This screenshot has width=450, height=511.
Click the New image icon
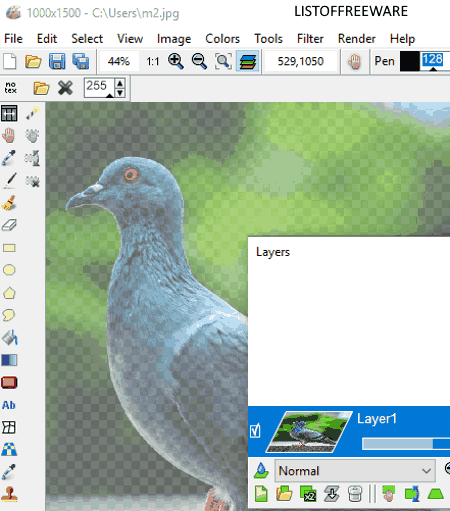tap(9, 61)
